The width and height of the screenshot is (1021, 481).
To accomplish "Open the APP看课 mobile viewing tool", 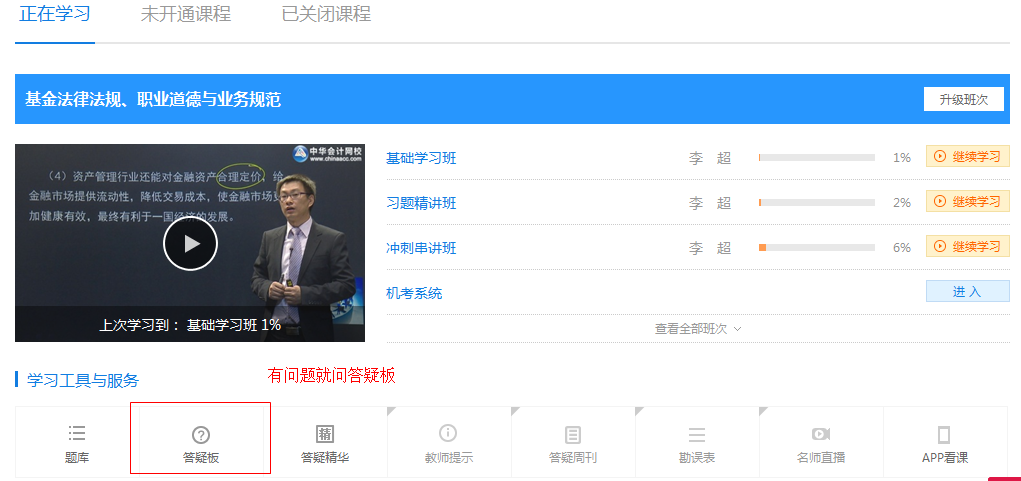I will (x=945, y=443).
